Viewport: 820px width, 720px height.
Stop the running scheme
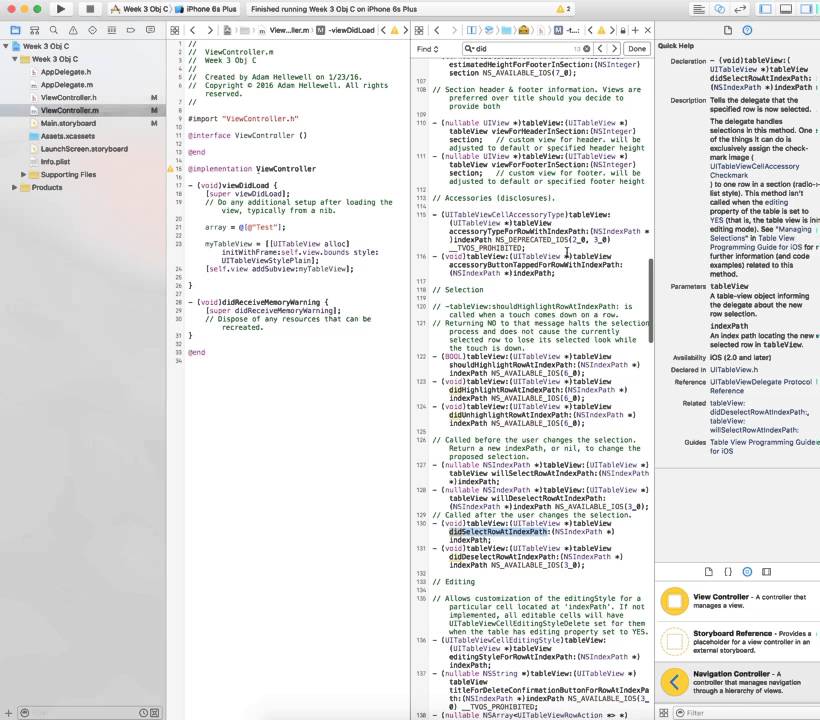tap(90, 9)
